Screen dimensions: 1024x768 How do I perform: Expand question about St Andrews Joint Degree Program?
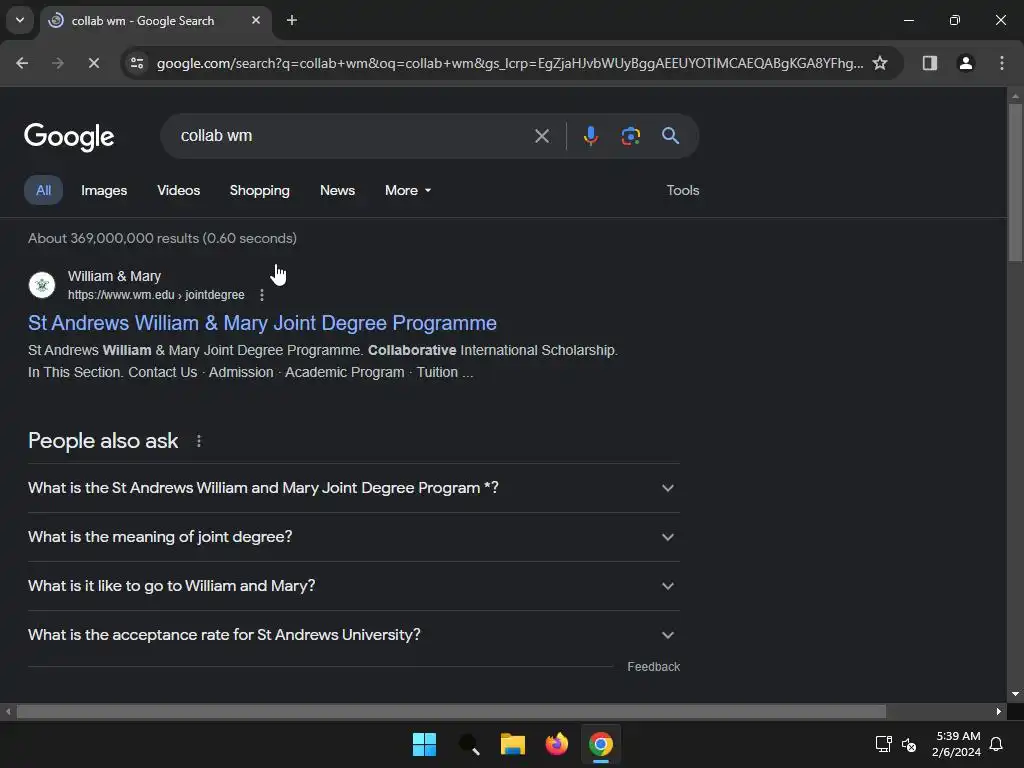[x=353, y=488]
